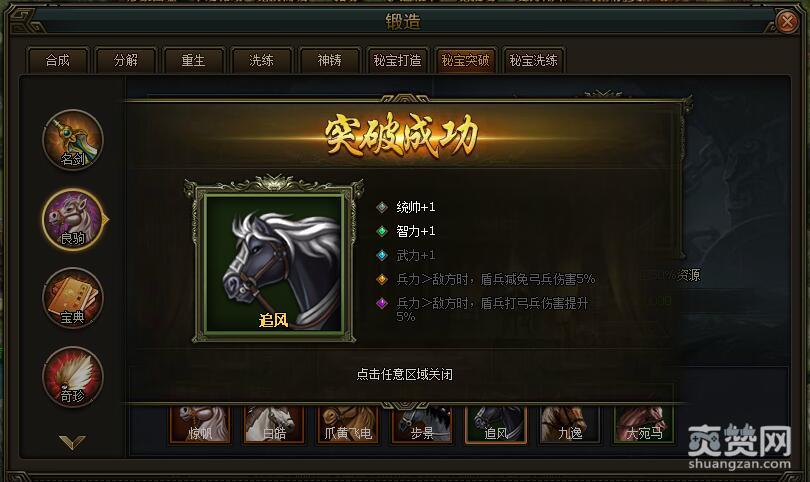Screen dimensions: 810x482
Task: Switch to the 秘宝洗练 tab
Action: pyautogui.click(x=533, y=60)
